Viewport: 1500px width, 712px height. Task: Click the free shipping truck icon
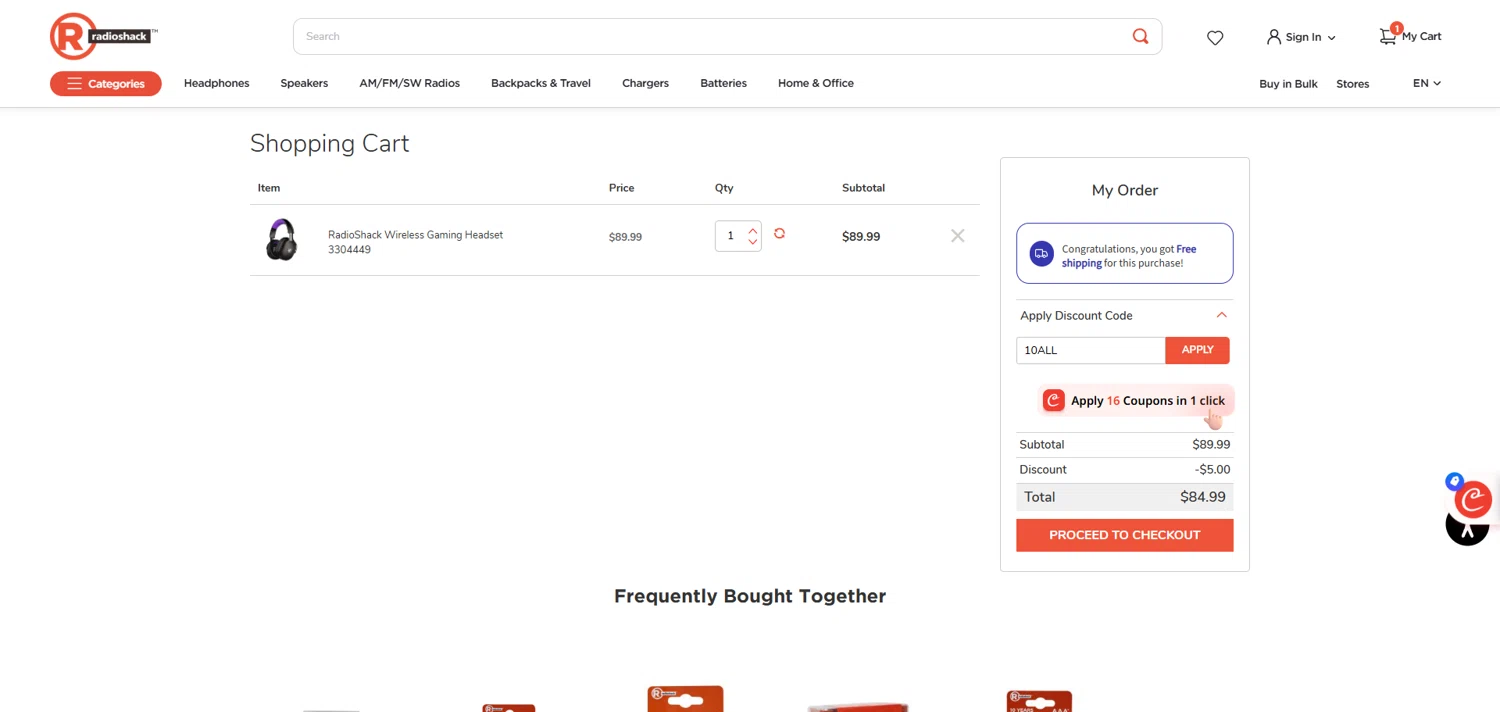tap(1042, 254)
